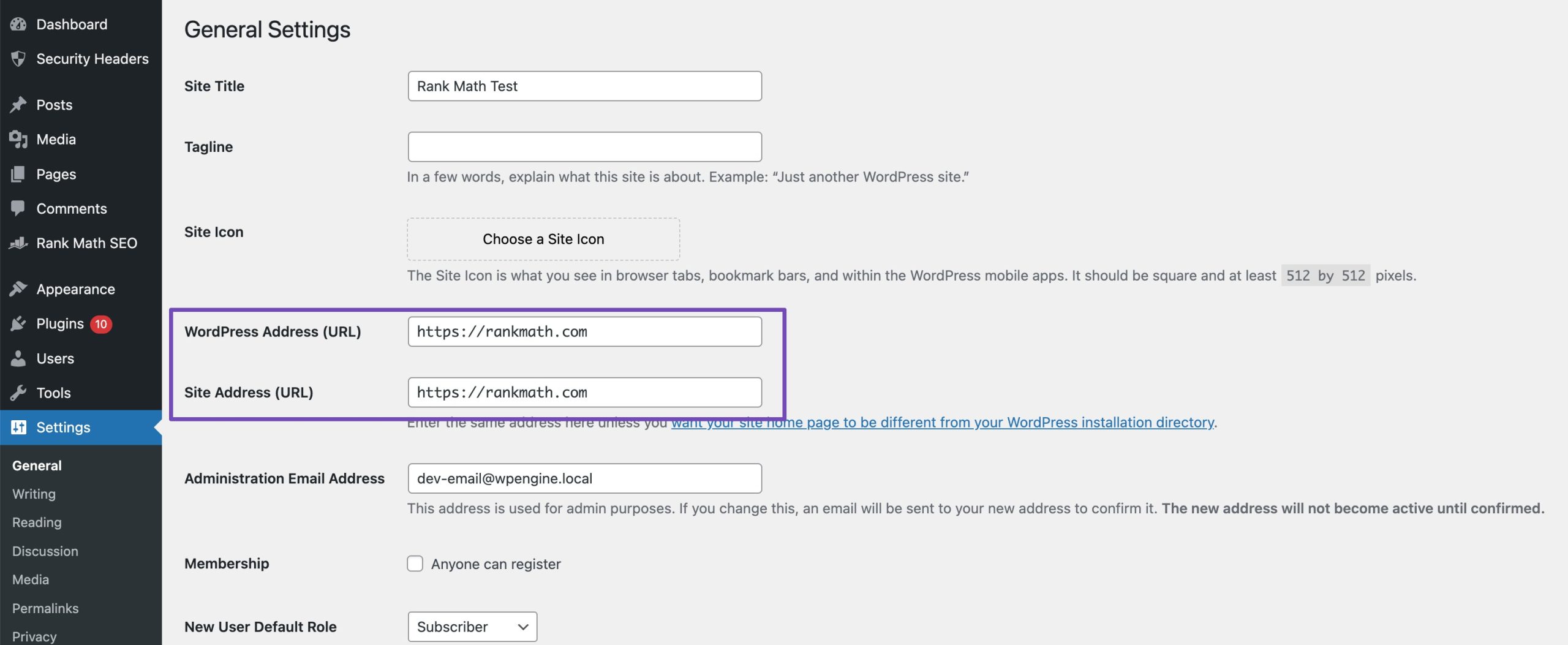Click the Media library icon in sidebar
The height and width of the screenshot is (645, 1568).
(x=18, y=140)
